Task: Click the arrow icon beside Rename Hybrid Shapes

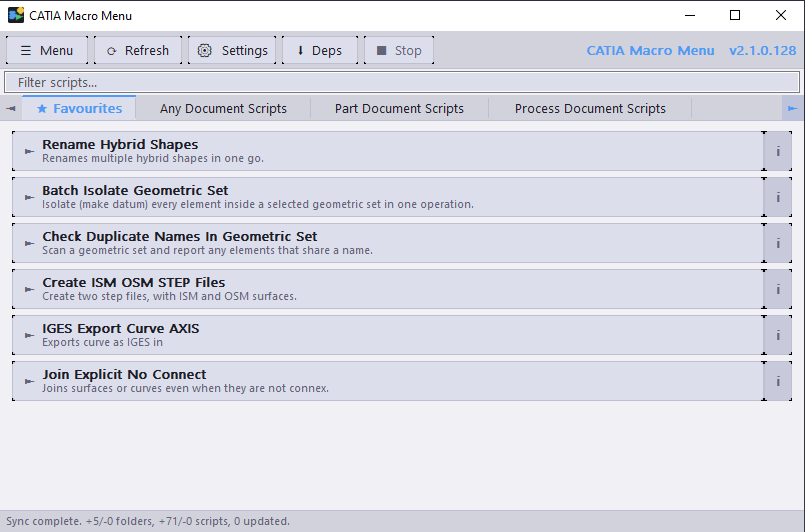Action: click(29, 151)
